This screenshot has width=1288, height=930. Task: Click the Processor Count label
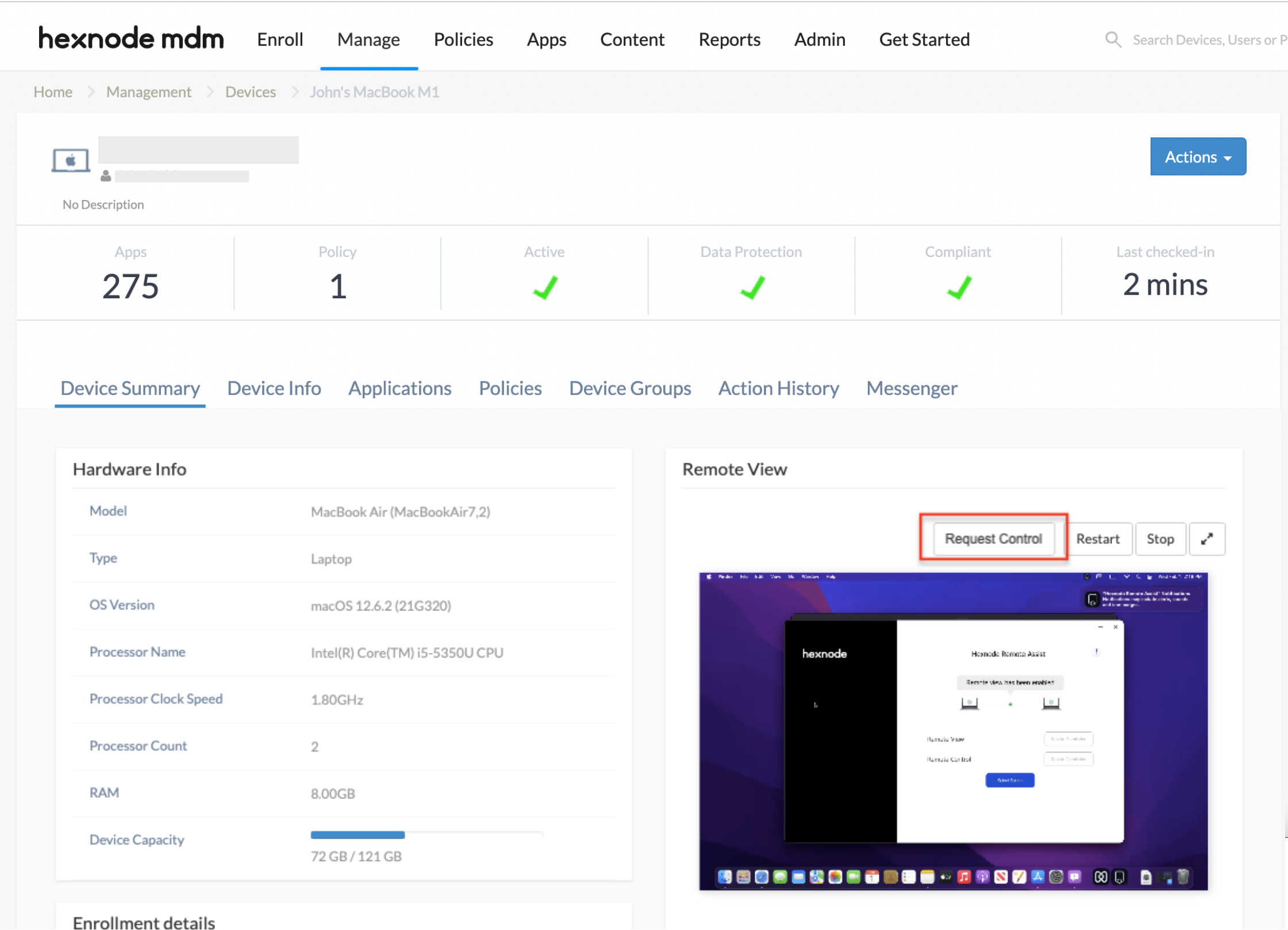[138, 745]
